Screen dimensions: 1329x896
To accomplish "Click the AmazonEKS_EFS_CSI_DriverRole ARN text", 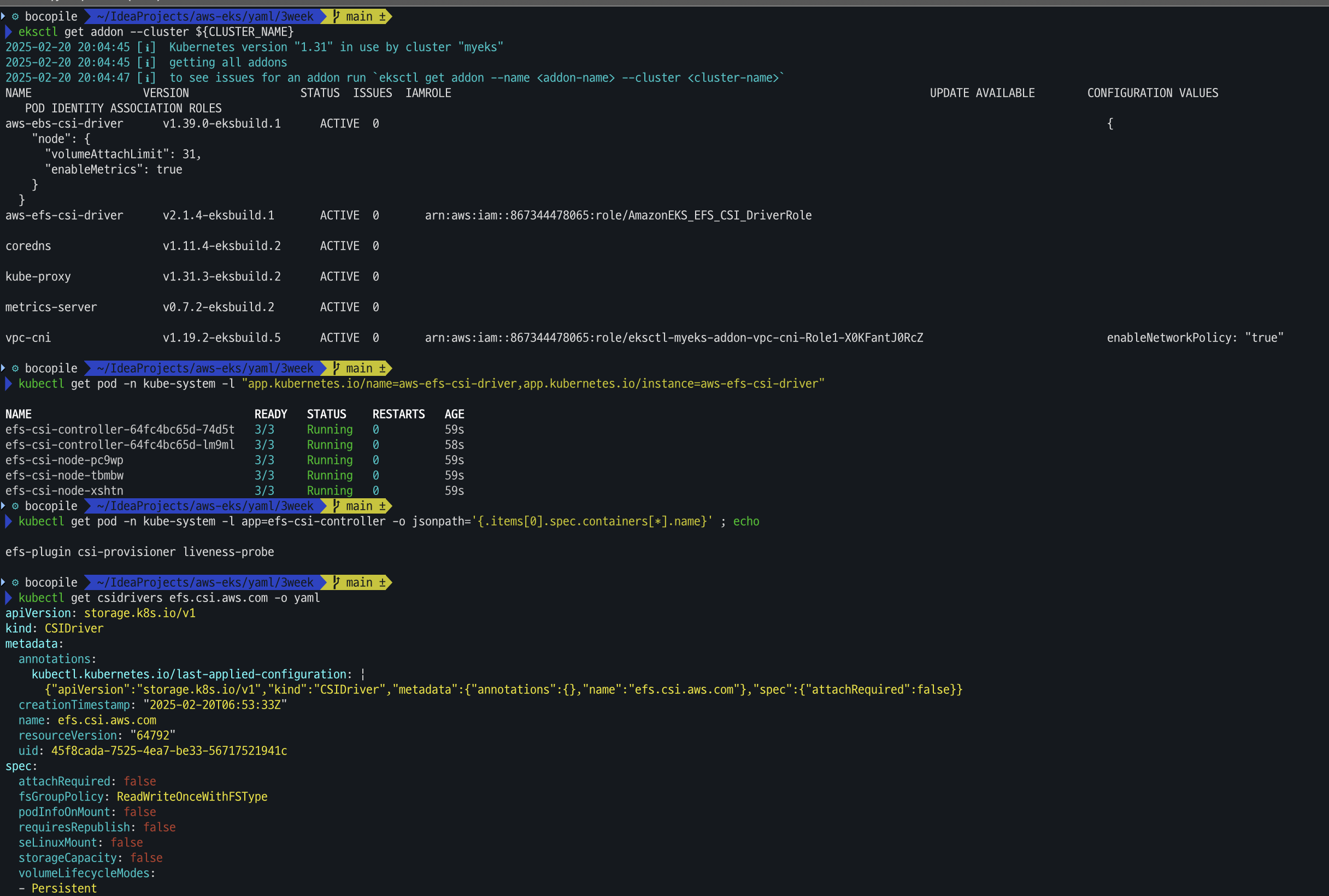I will (618, 215).
